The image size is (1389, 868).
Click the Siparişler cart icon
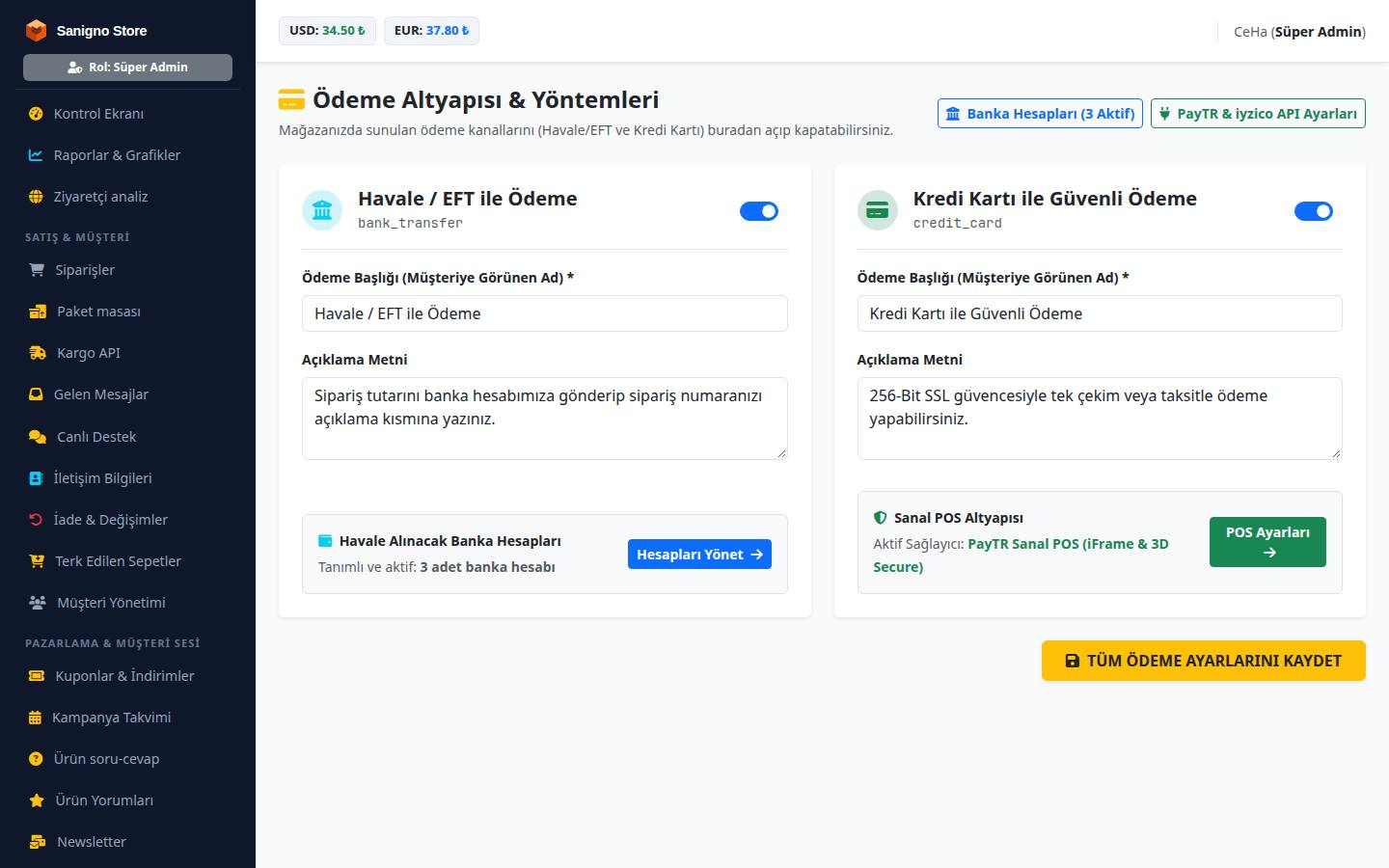point(37,270)
